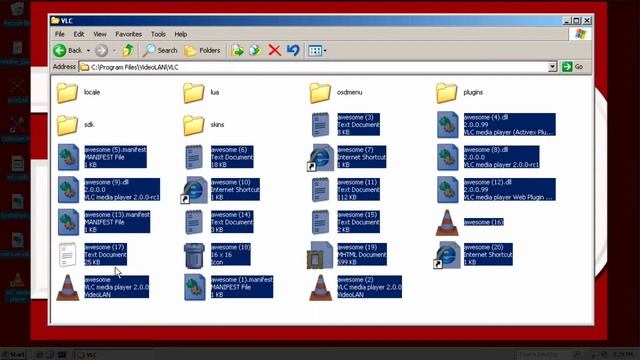Select awesome (15) text document icon
Image resolution: width=640 pixels, height=360 pixels.
(x=320, y=222)
